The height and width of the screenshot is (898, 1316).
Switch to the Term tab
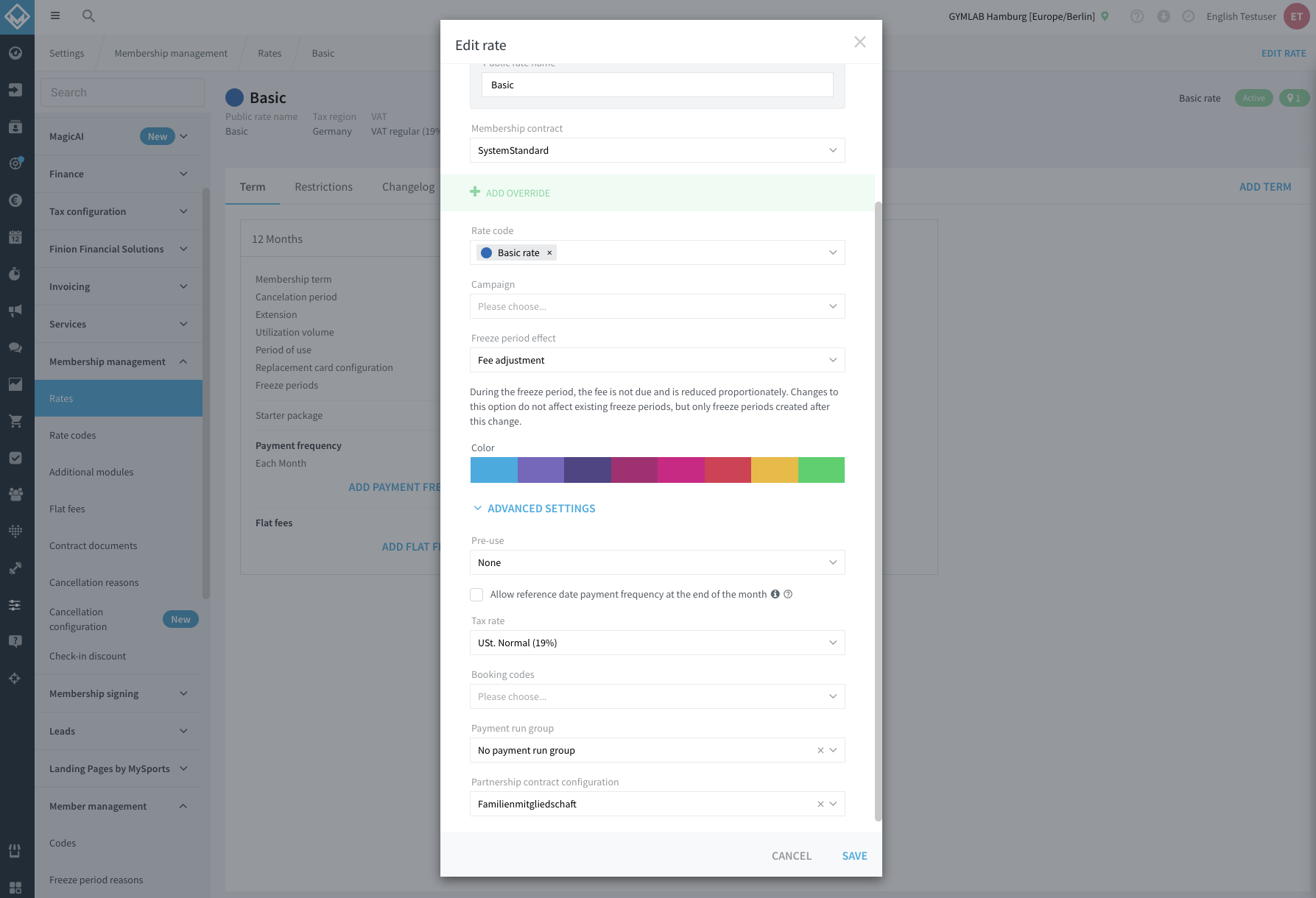pos(253,187)
